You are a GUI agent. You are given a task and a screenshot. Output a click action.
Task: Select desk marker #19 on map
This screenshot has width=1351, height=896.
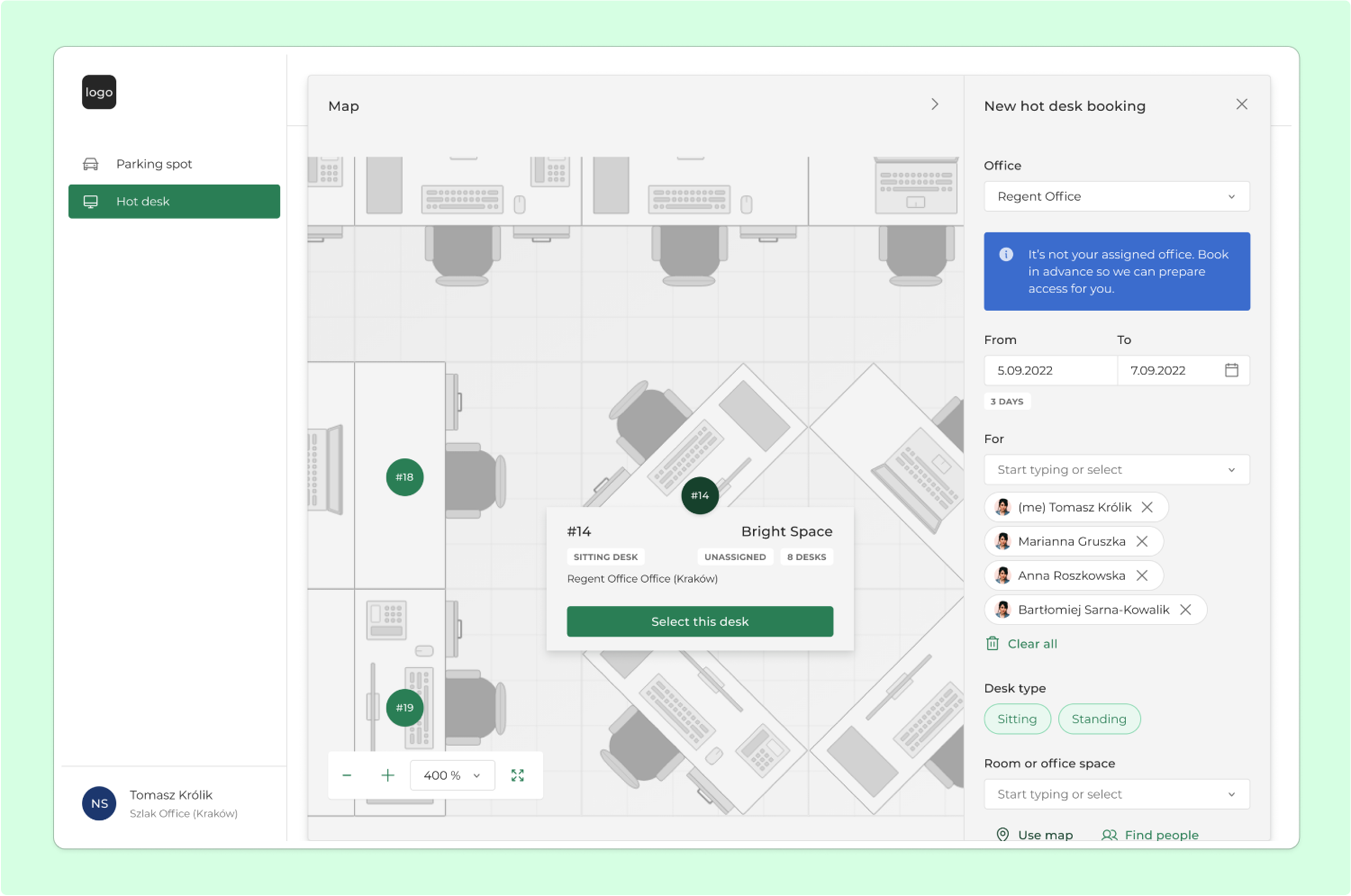(404, 708)
